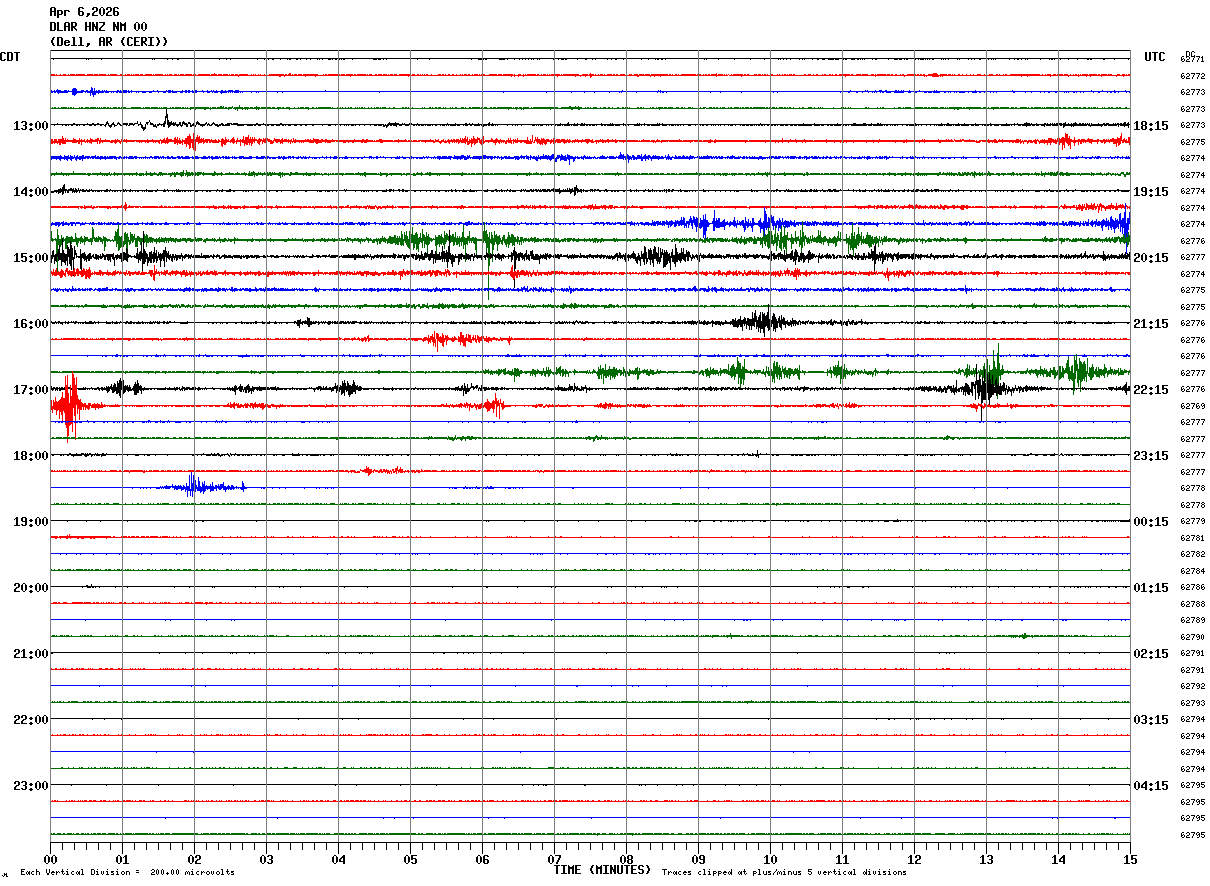Viewport: 1210px width, 886px height.
Task: Select the 20:00 CDT time label
Action: 31,588
